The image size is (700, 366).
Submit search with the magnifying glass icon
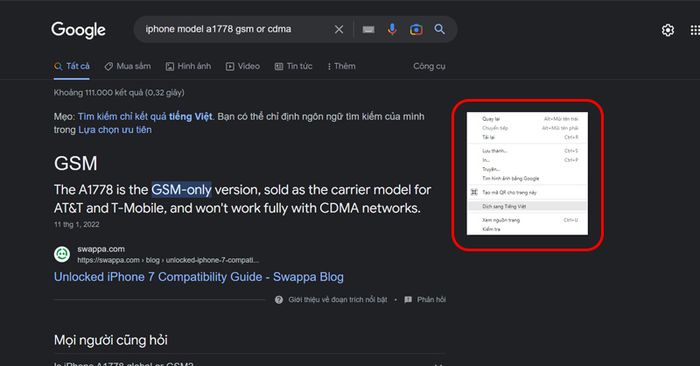pyautogui.click(x=440, y=29)
